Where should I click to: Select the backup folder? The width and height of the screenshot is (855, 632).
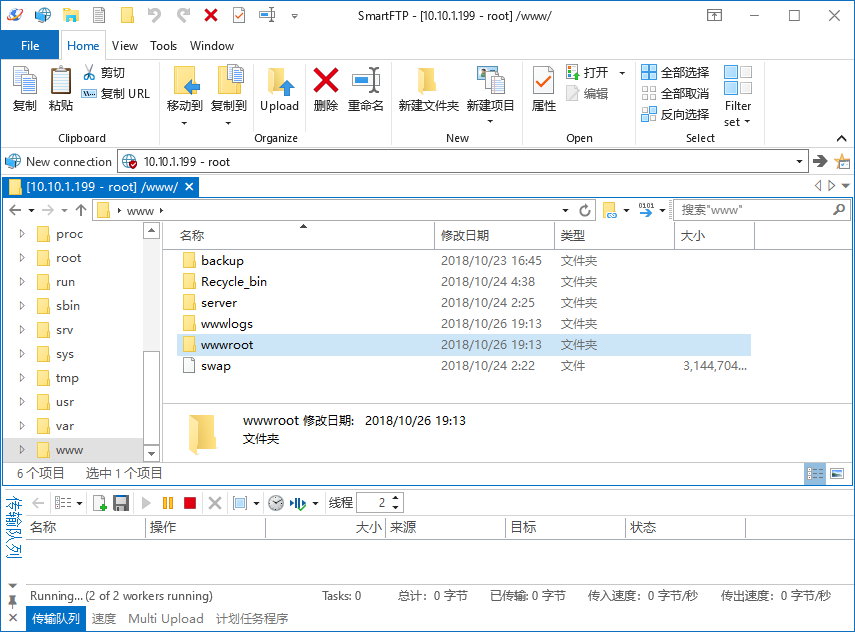(x=463, y=261)
